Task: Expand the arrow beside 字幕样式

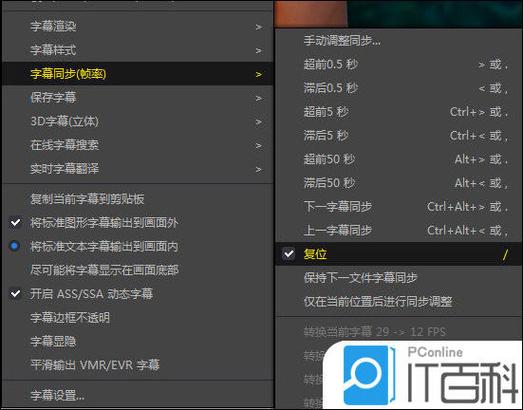Action: [x=258, y=51]
